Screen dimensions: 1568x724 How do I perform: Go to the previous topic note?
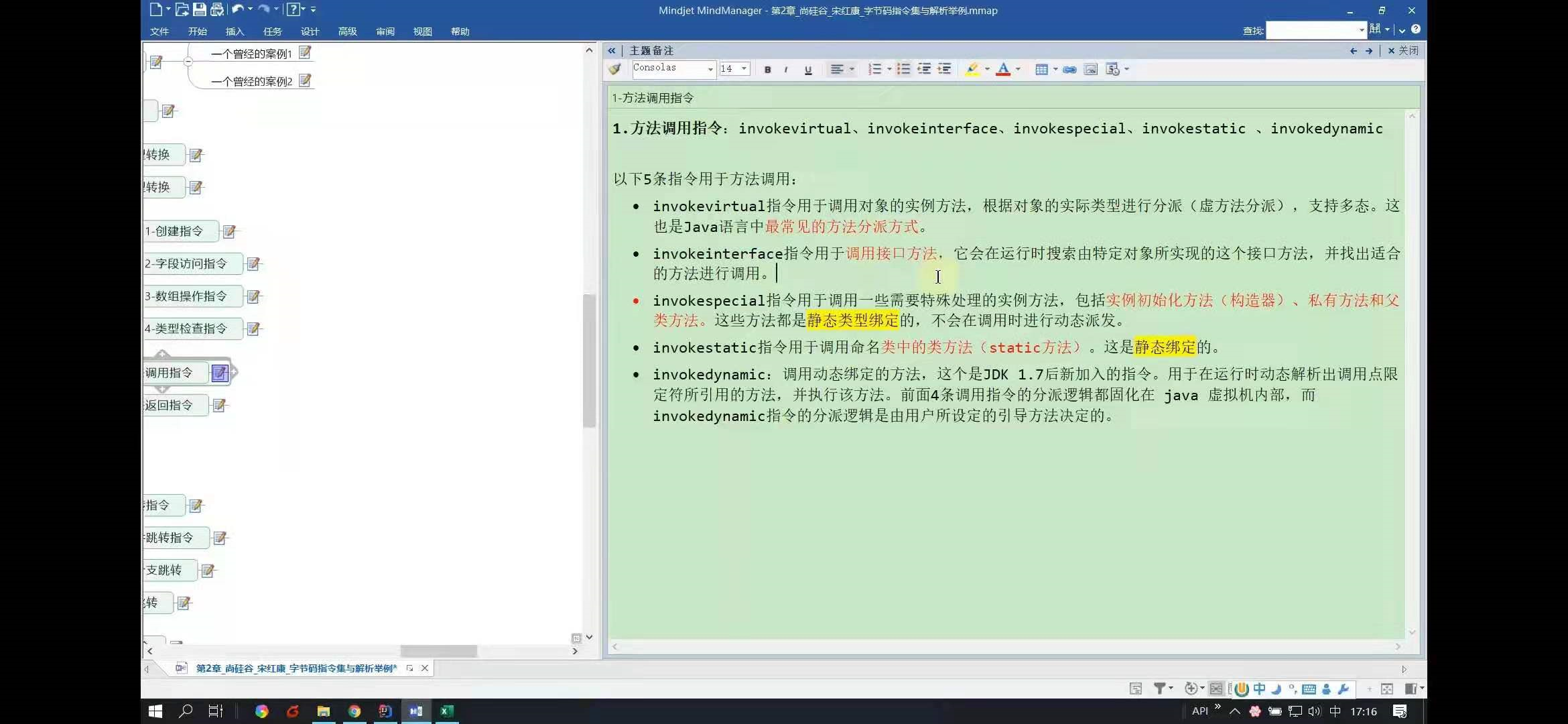(x=1354, y=51)
